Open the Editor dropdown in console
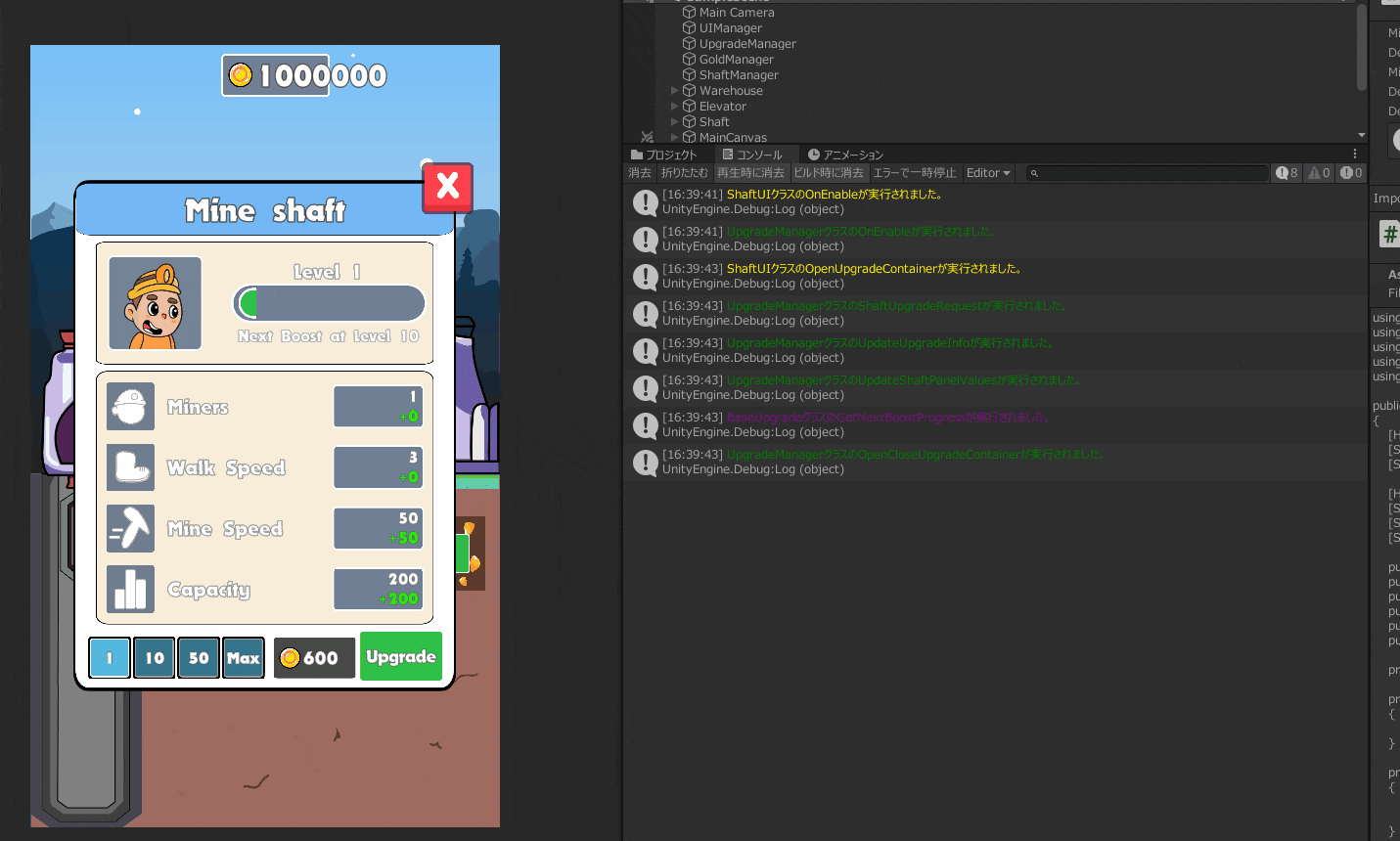Screen dimensions: 1400x841 coord(988,173)
